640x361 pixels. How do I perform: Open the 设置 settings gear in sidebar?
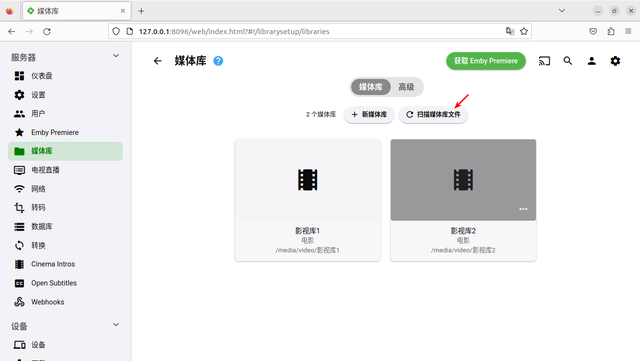pos(65,95)
